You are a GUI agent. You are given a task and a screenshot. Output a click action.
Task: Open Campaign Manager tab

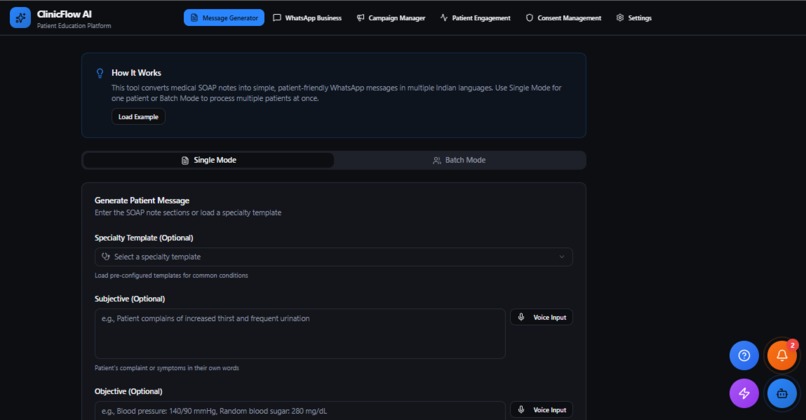point(391,17)
